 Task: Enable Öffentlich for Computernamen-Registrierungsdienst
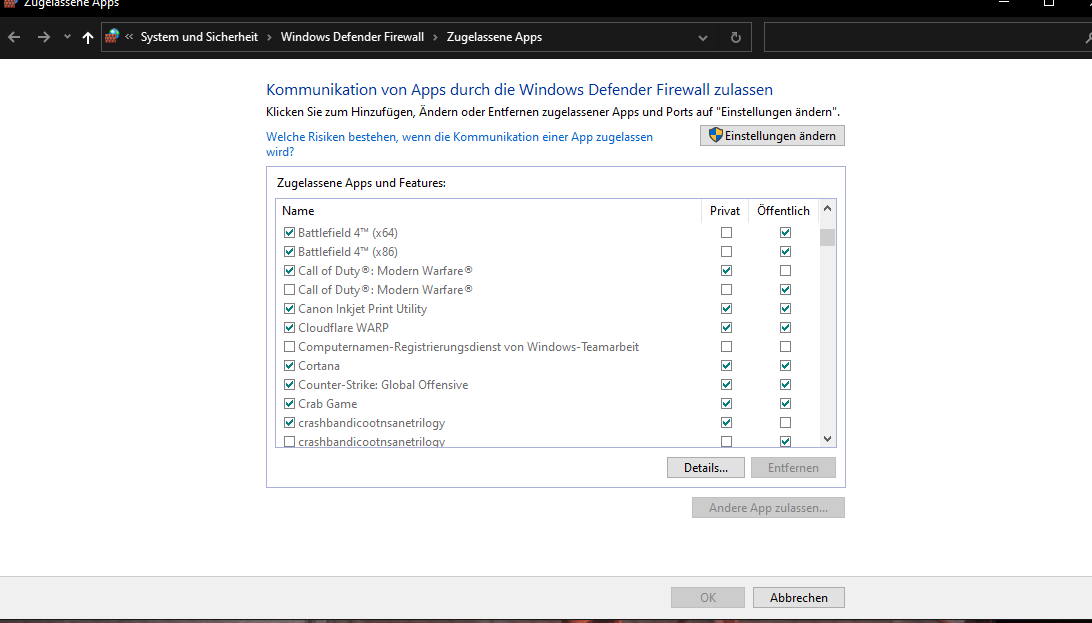coord(786,347)
